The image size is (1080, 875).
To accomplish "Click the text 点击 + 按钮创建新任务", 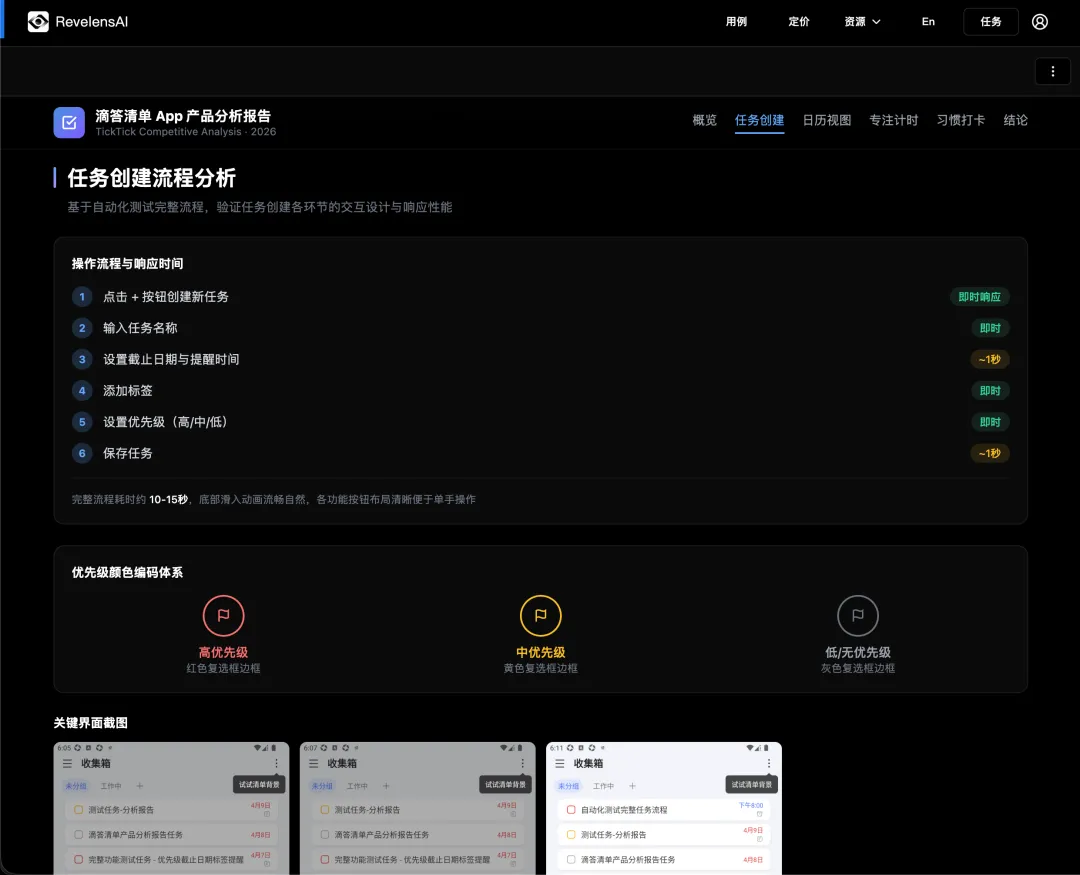I will pos(166,297).
